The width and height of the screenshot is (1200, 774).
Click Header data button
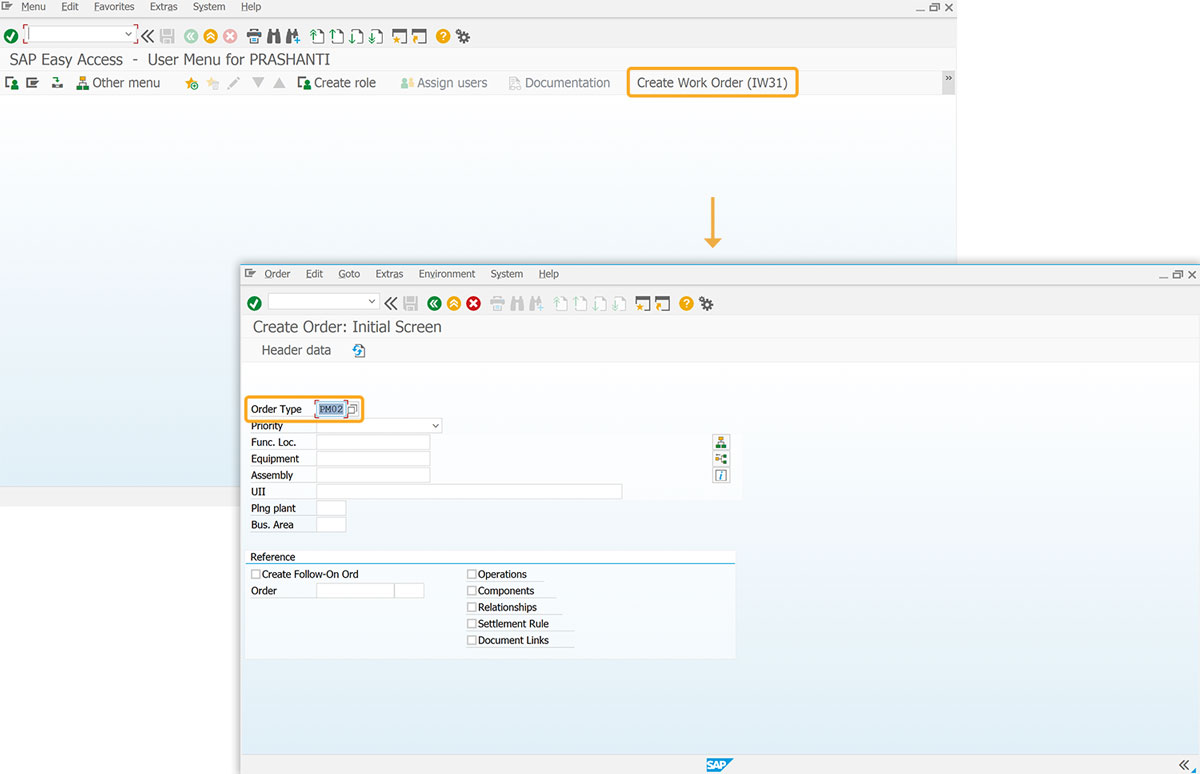pos(296,350)
